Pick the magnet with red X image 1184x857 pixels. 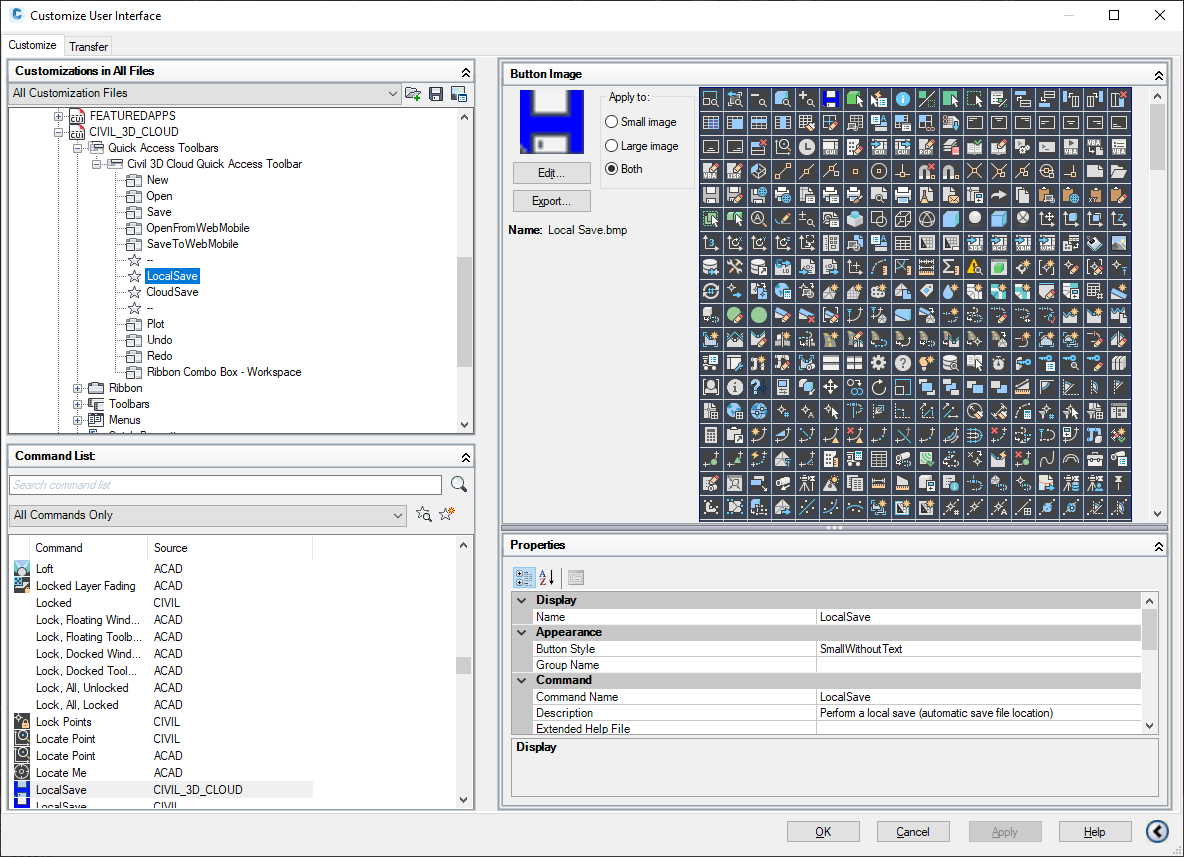(927, 171)
